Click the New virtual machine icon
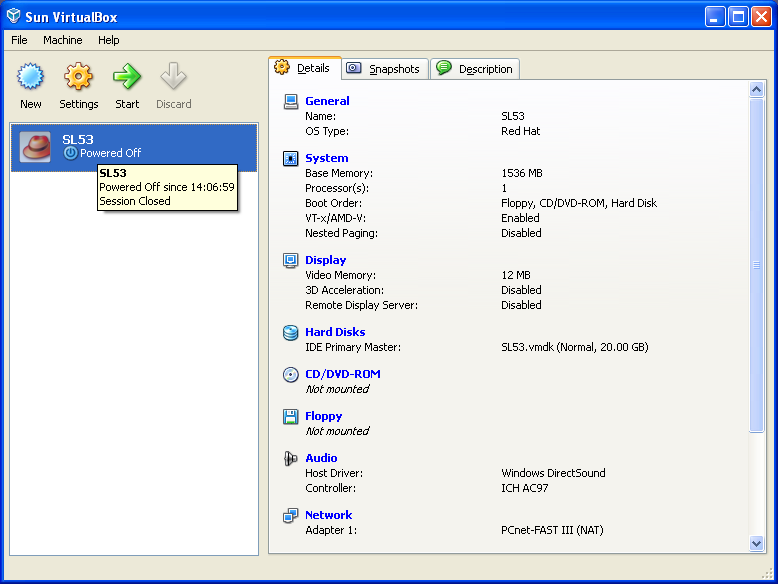 tap(30, 76)
